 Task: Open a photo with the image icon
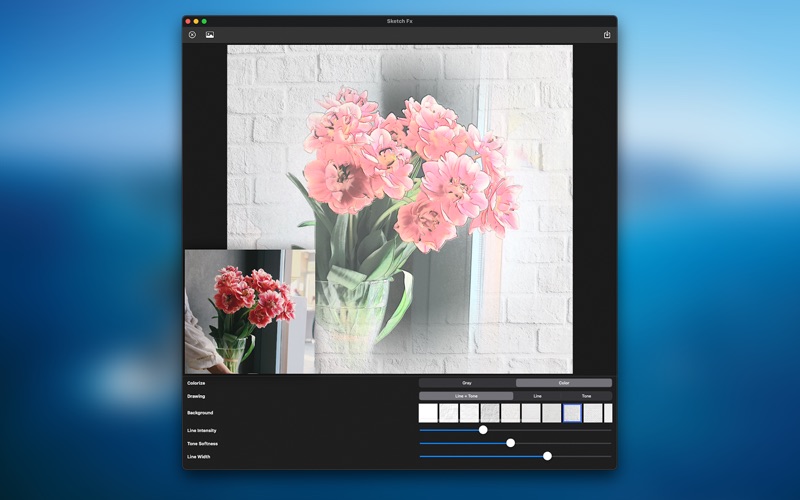click(210, 35)
